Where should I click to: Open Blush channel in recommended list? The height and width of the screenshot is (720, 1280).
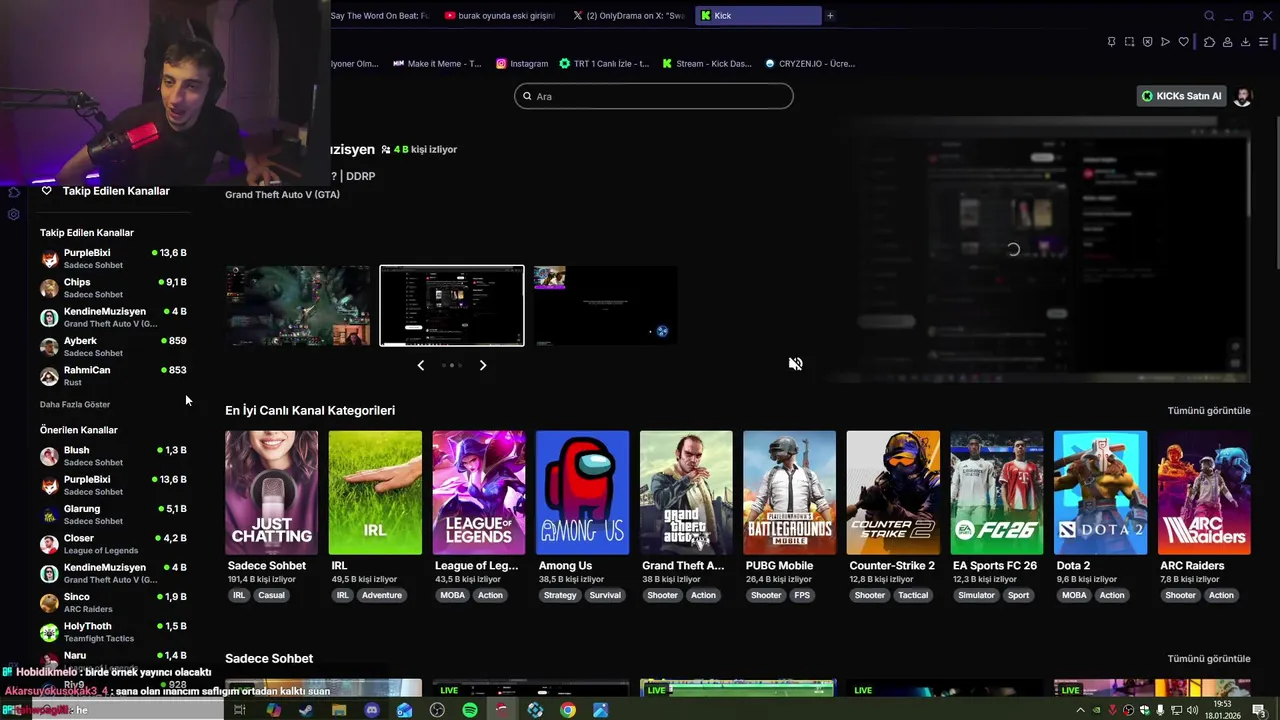click(x=113, y=456)
